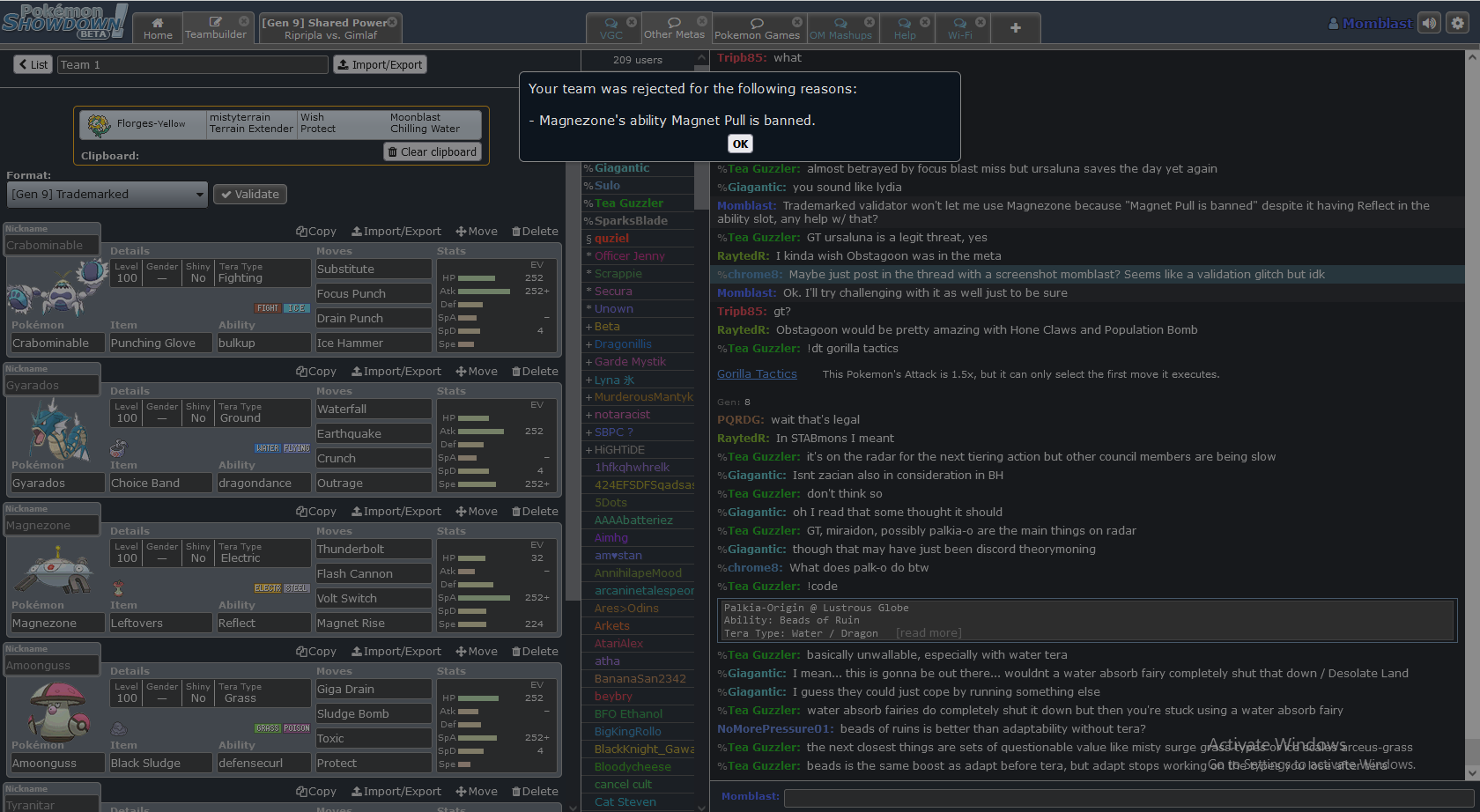Close the Help chat tab
This screenshot has height=812, width=1480.
click(x=924, y=22)
